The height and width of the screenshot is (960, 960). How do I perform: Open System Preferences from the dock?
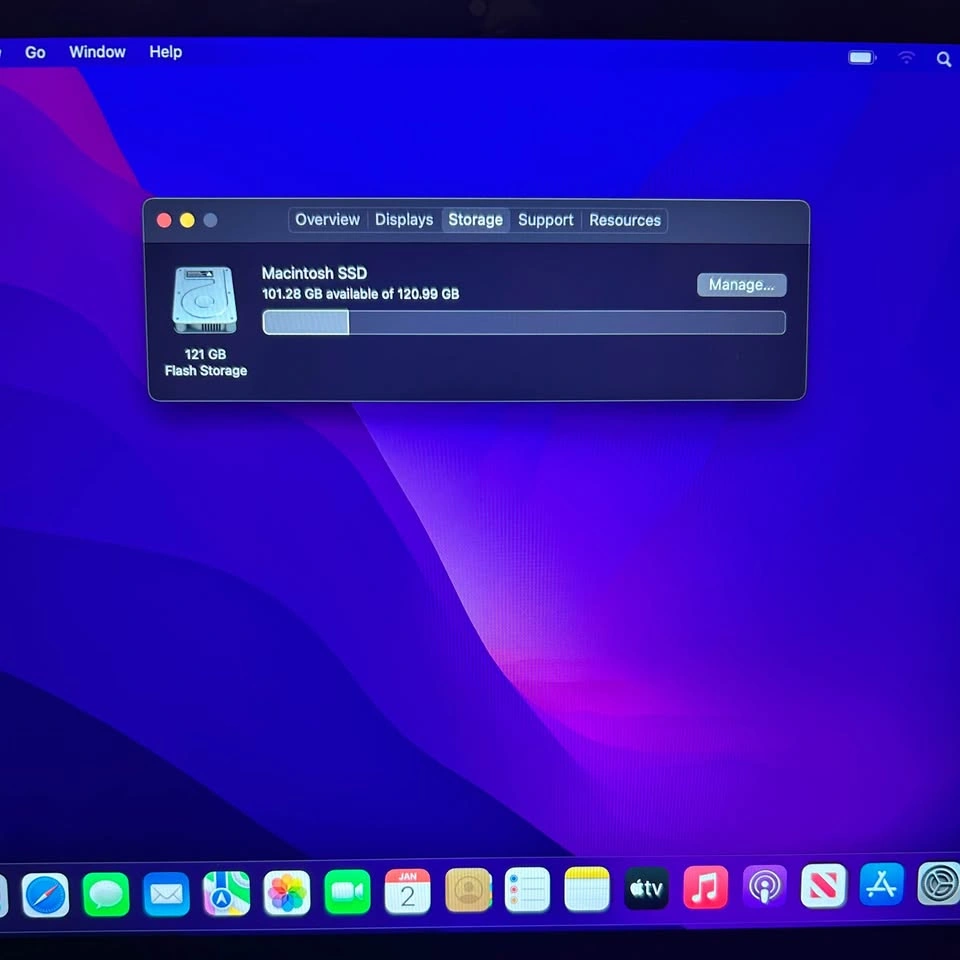pos(939,883)
